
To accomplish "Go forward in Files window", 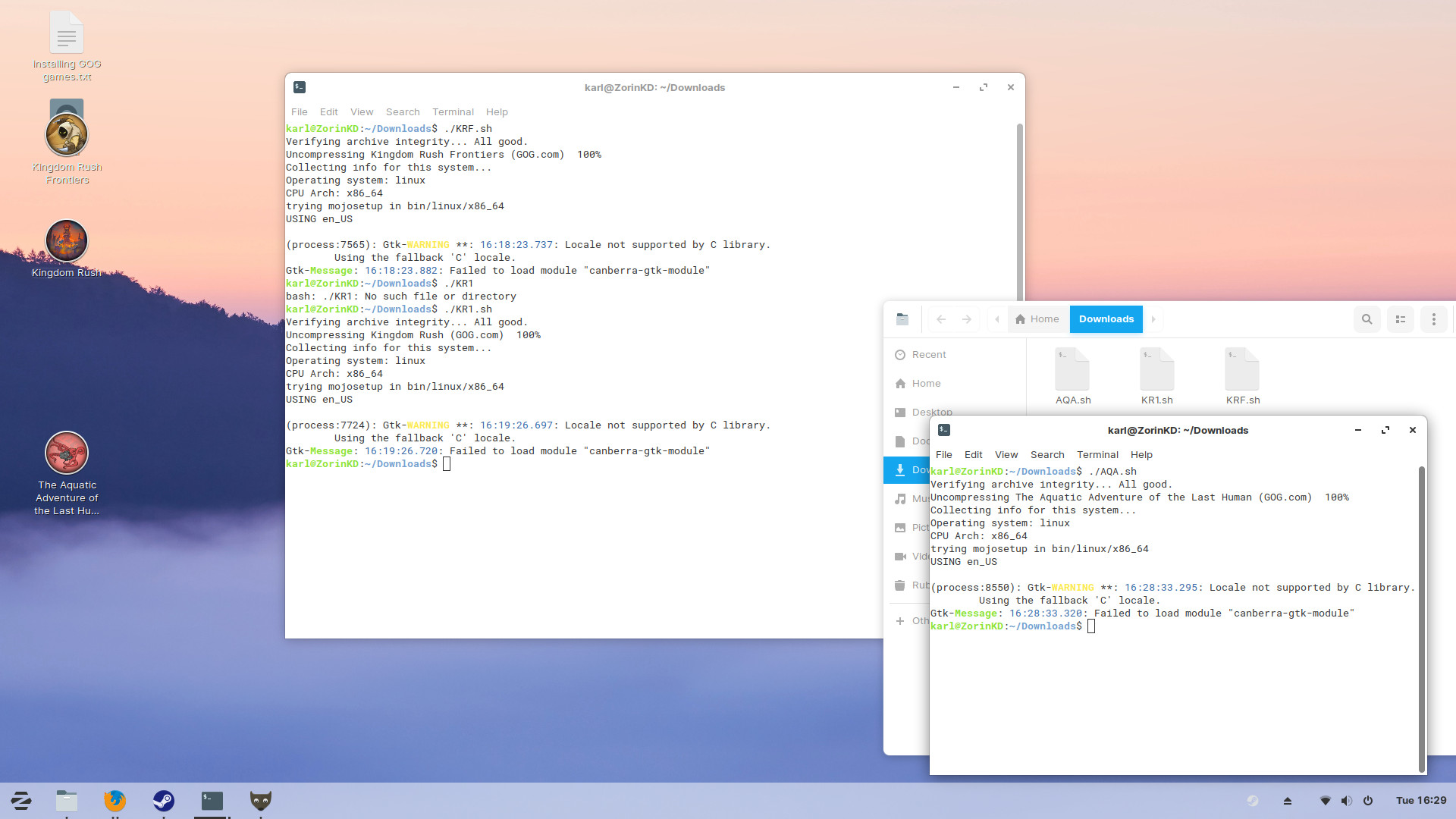I will 967,319.
